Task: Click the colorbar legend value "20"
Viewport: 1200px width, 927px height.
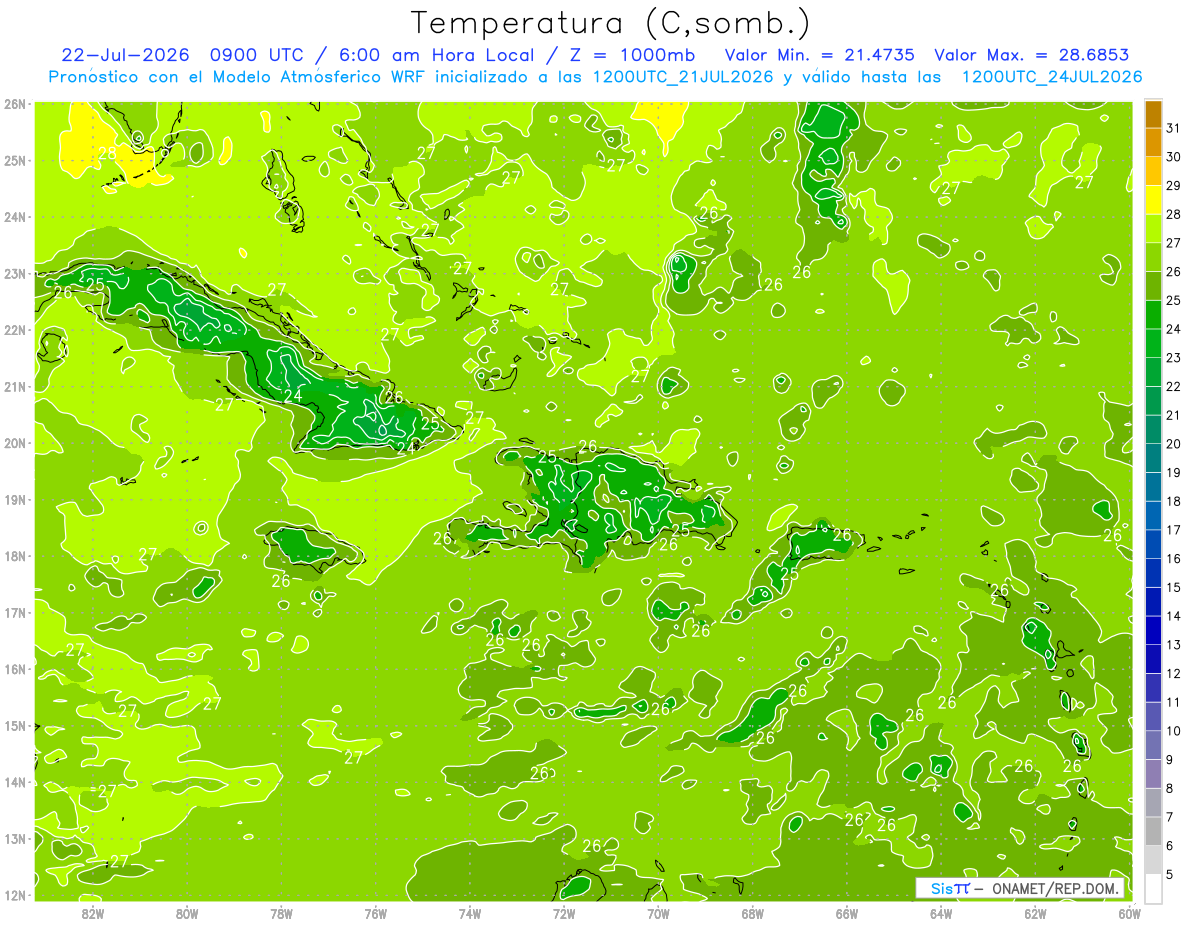Action: click(x=1174, y=443)
